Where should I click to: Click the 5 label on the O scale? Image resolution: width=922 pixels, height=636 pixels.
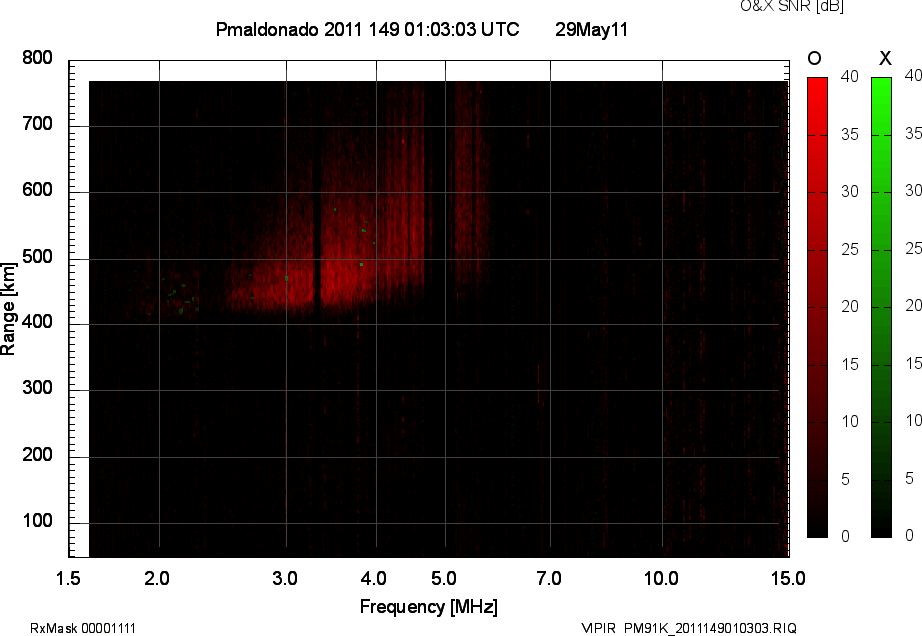pos(846,479)
